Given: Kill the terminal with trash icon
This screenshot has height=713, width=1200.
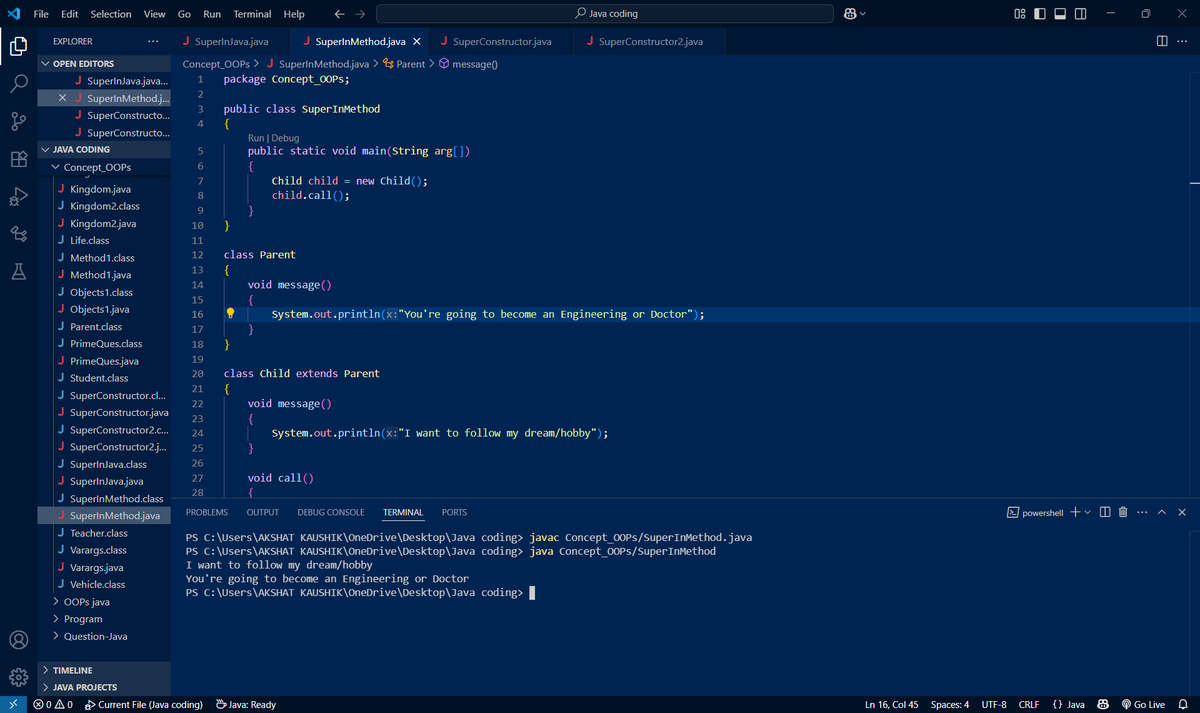Looking at the screenshot, I should tap(1123, 512).
